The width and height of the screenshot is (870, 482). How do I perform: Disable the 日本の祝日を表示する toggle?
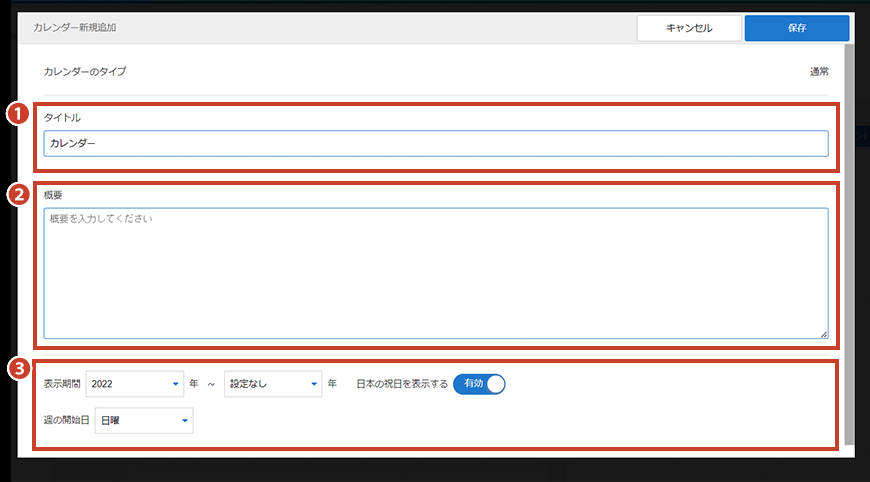click(480, 383)
